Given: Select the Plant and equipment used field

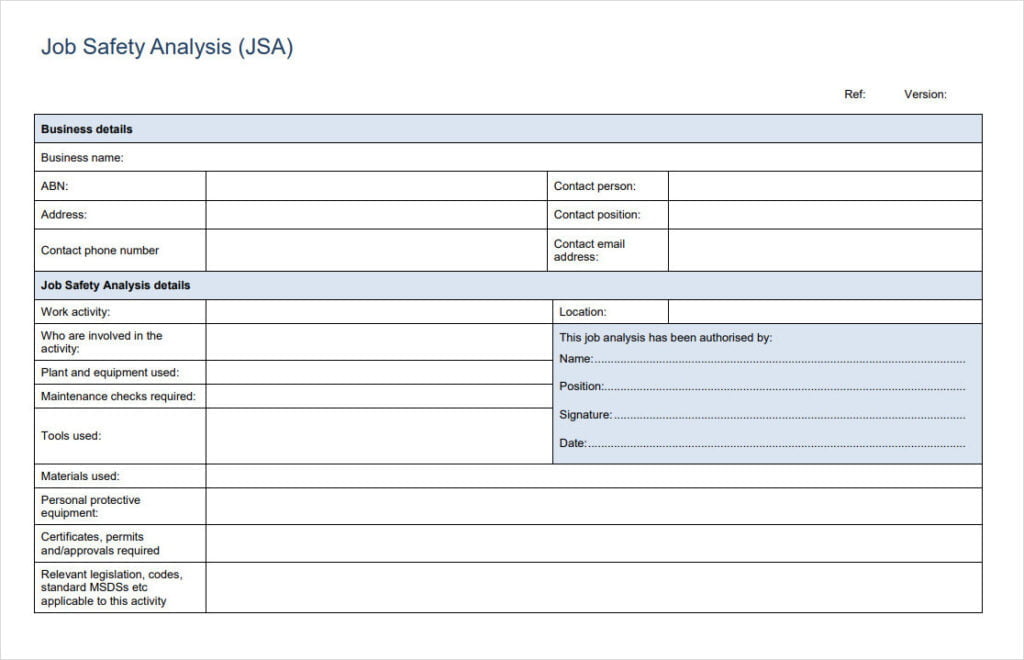Looking at the screenshot, I should [375, 371].
